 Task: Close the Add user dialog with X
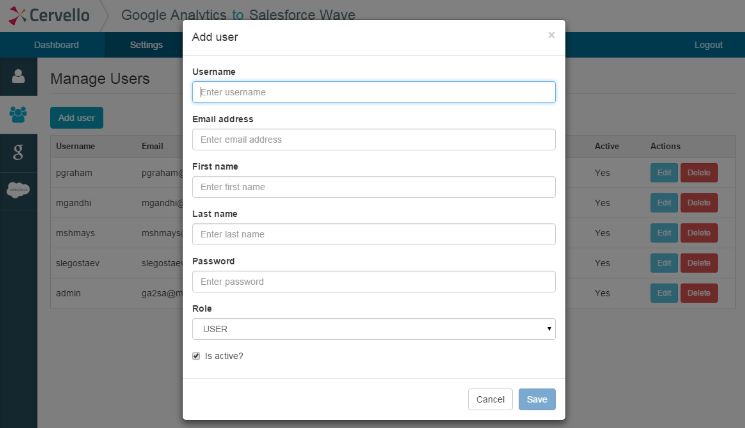551,35
